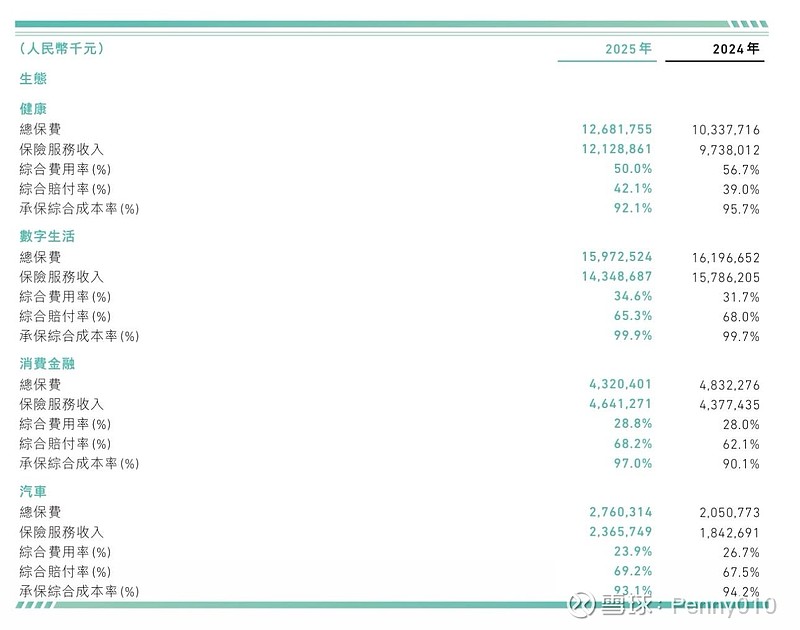Select the 數字生活 section heading
This screenshot has height=630, width=800.
(47, 236)
